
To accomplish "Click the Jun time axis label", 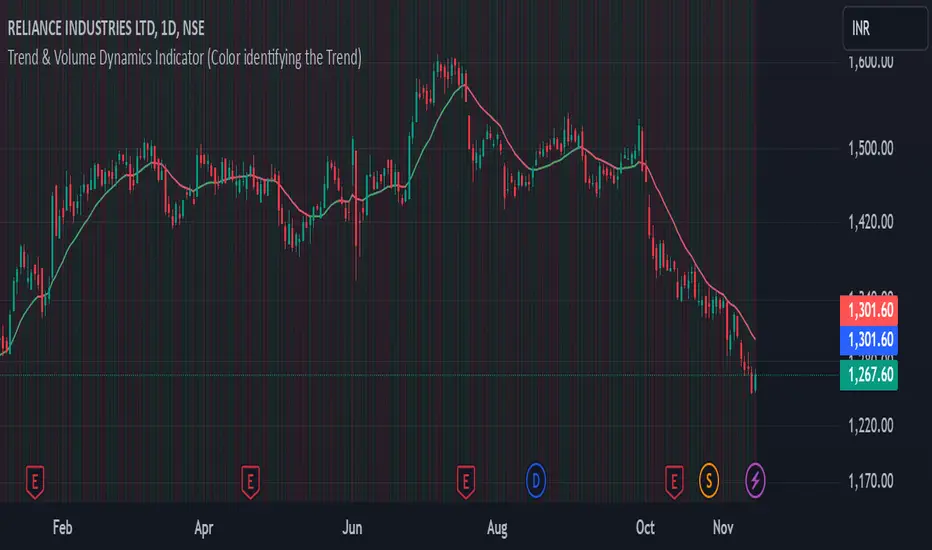I will 352,527.
